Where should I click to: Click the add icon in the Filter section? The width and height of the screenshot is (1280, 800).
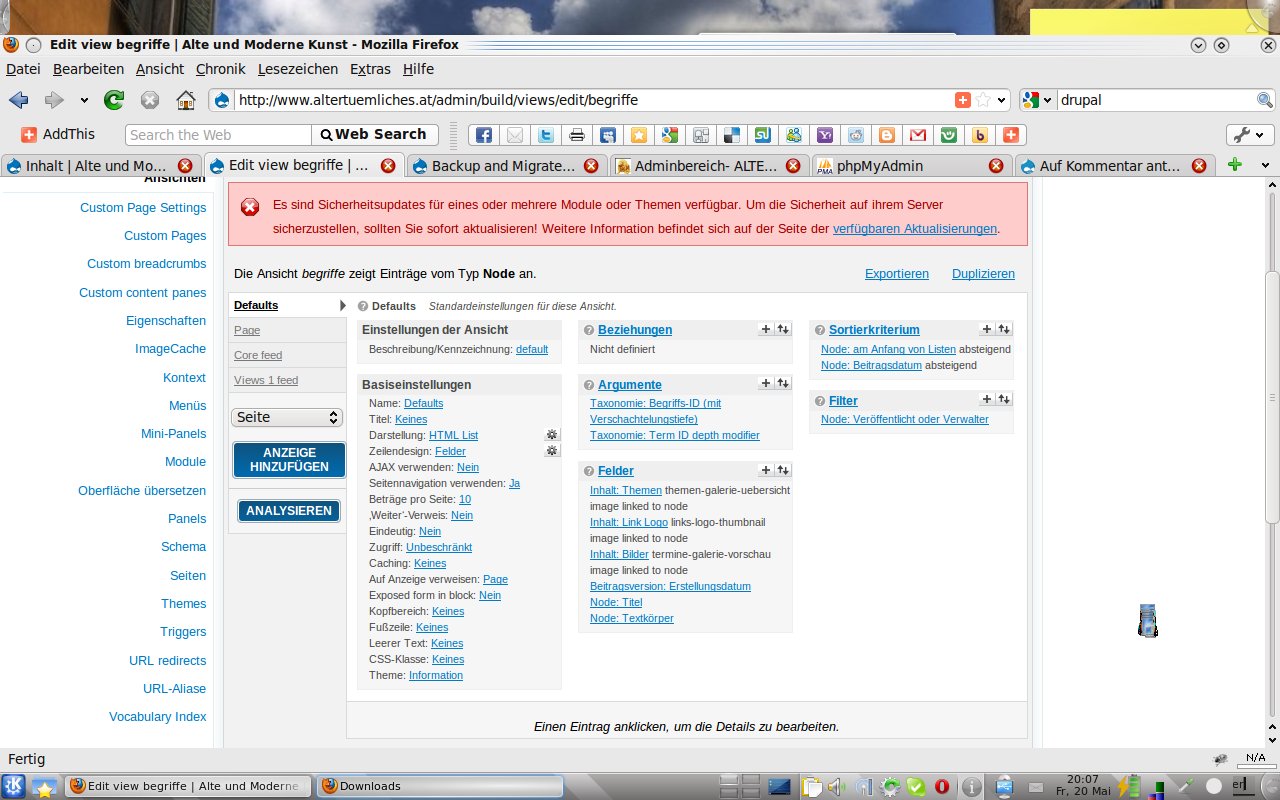tap(987, 400)
